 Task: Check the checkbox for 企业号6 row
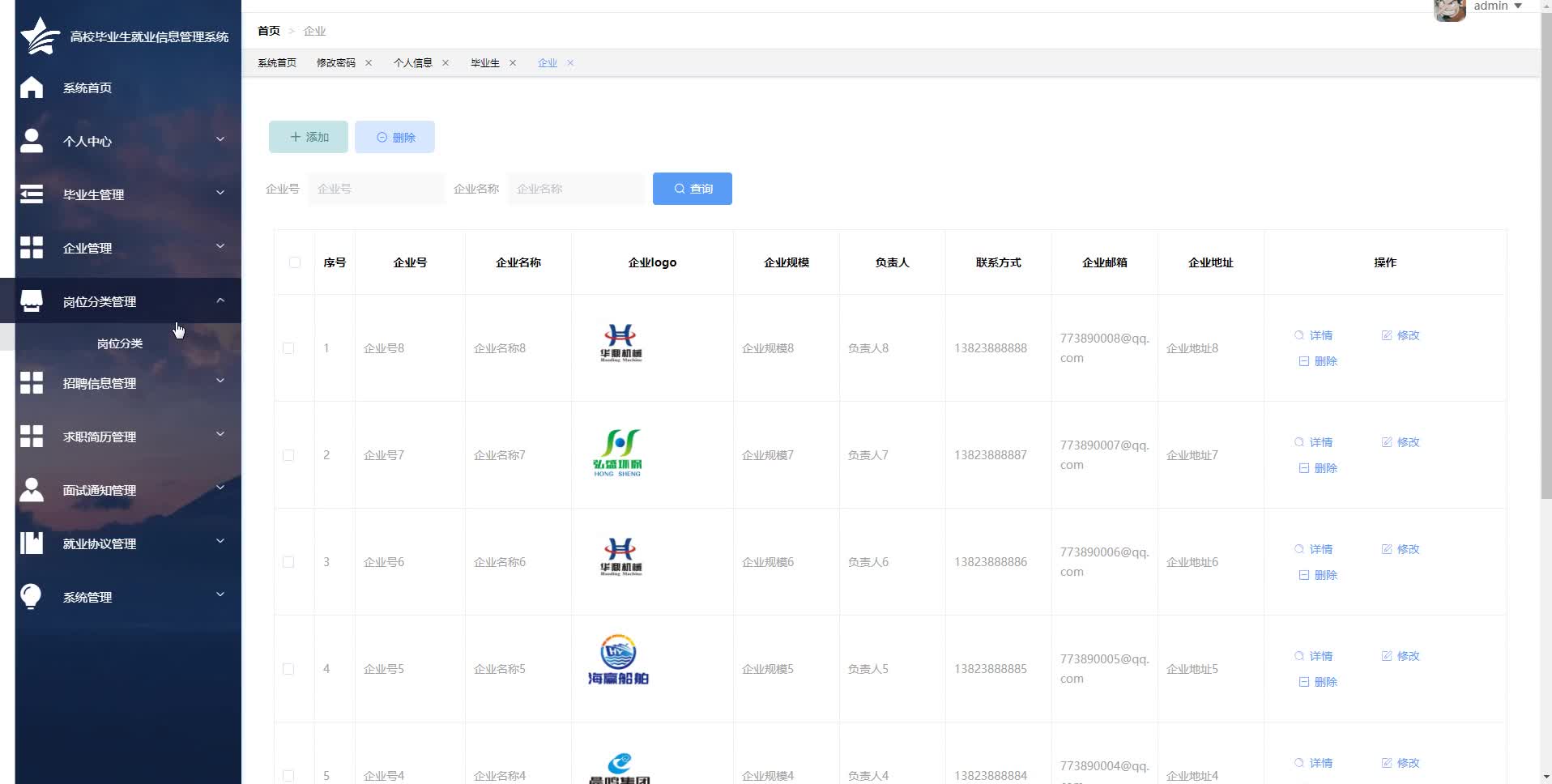pyautogui.click(x=289, y=561)
